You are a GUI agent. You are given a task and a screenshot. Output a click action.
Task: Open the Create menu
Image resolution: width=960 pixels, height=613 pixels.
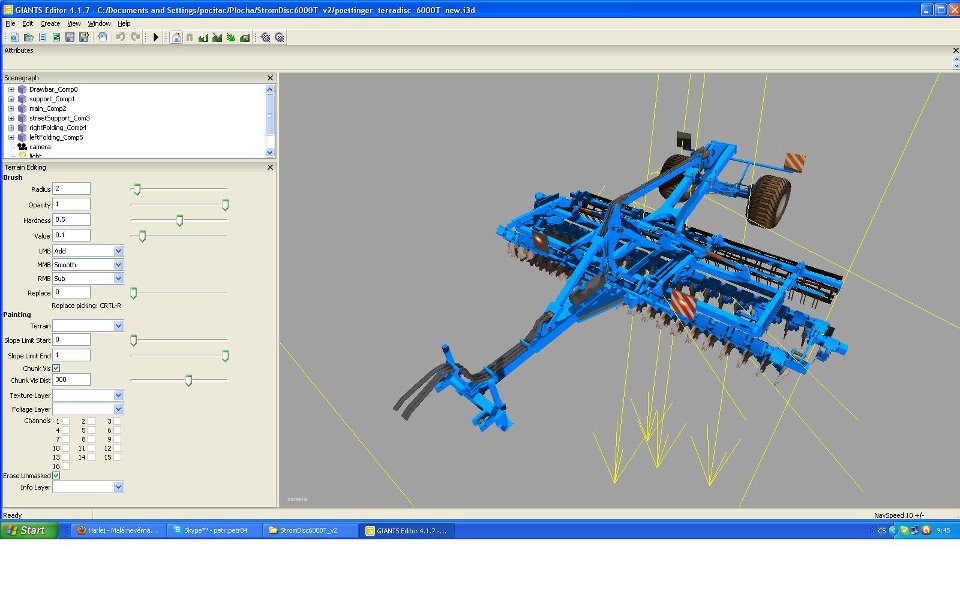pos(50,23)
